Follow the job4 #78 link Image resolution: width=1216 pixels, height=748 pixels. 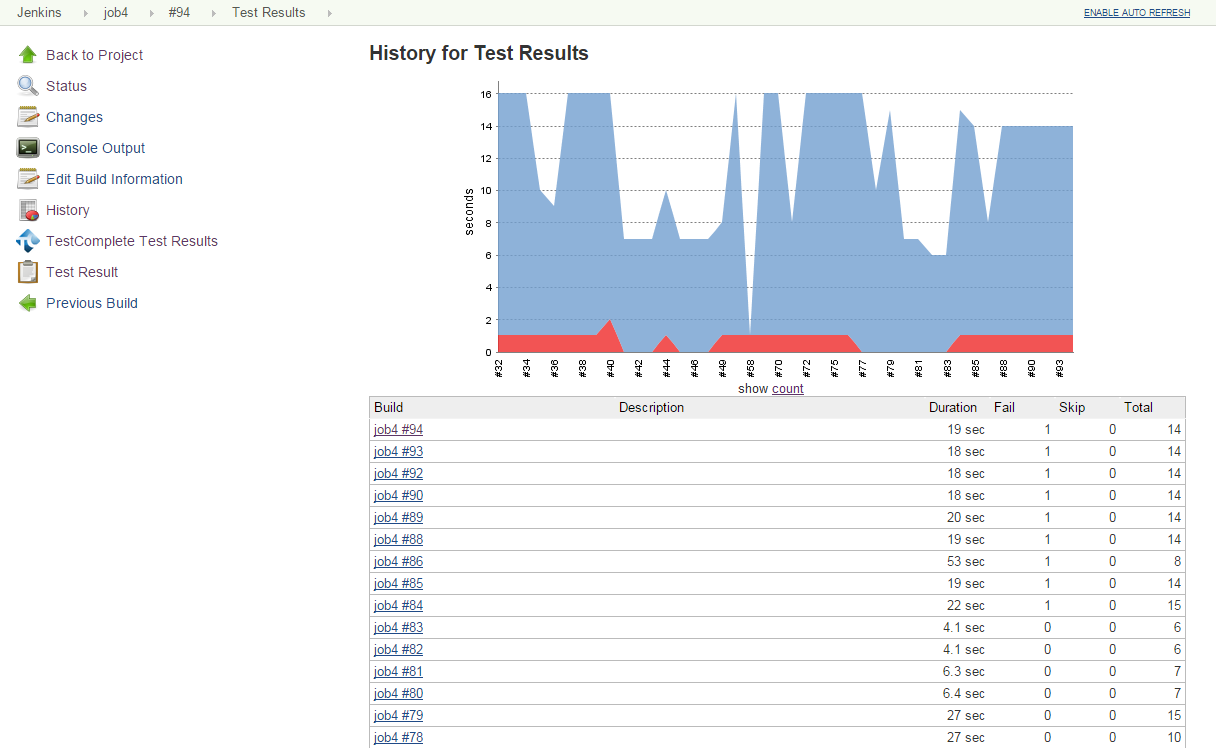(x=398, y=737)
